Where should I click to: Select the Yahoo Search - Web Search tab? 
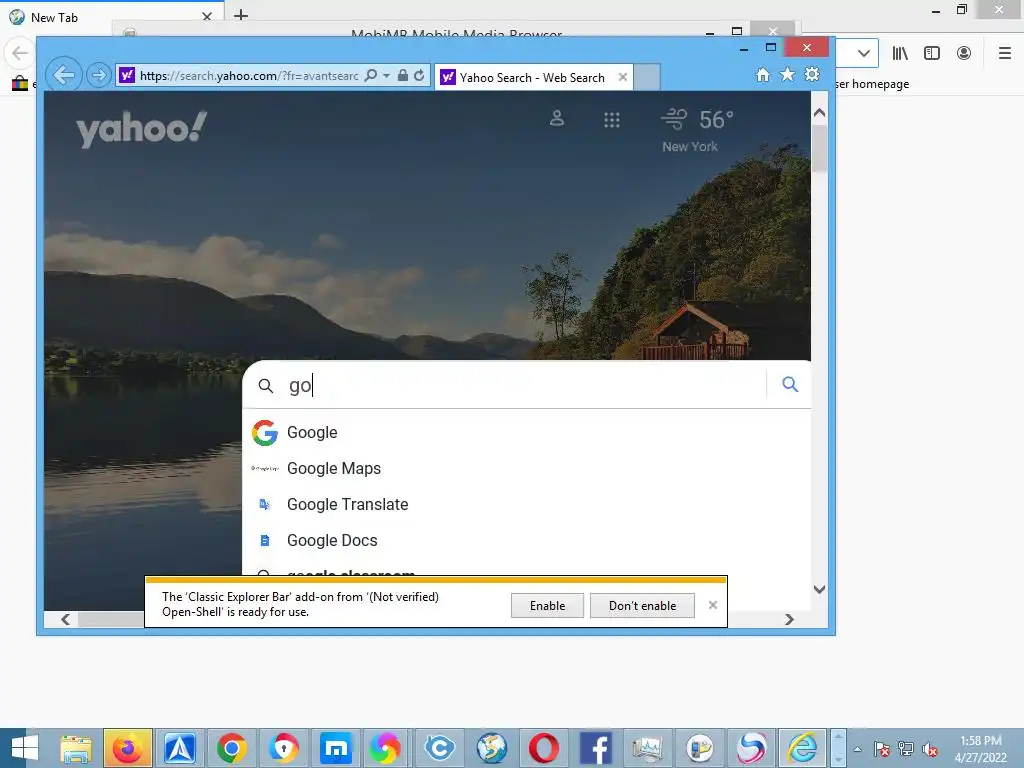(533, 78)
